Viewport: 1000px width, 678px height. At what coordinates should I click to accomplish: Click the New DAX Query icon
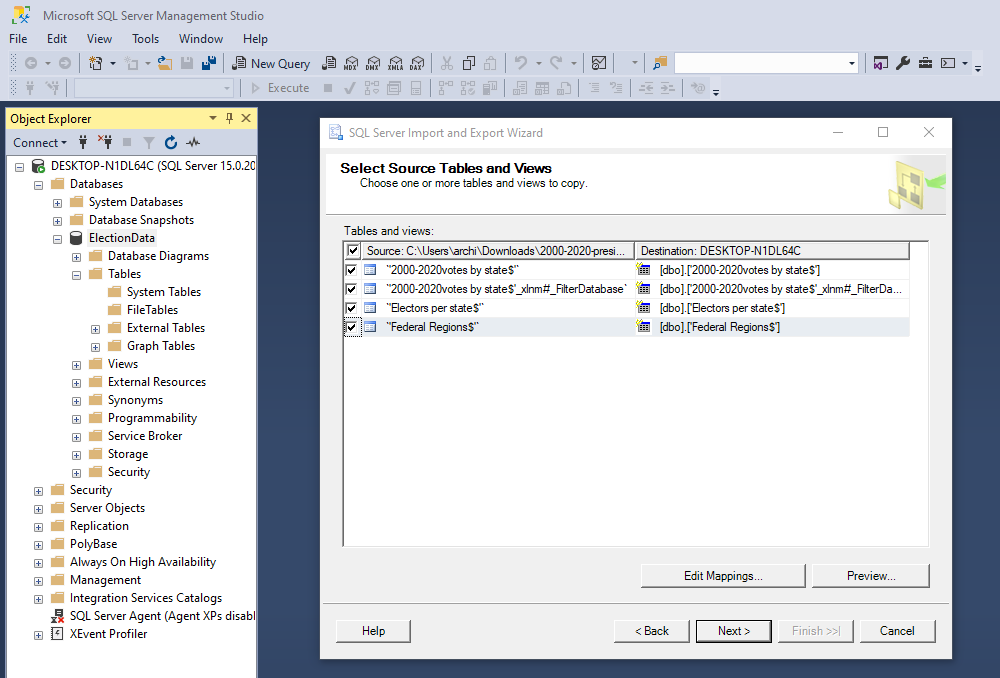pyautogui.click(x=418, y=62)
